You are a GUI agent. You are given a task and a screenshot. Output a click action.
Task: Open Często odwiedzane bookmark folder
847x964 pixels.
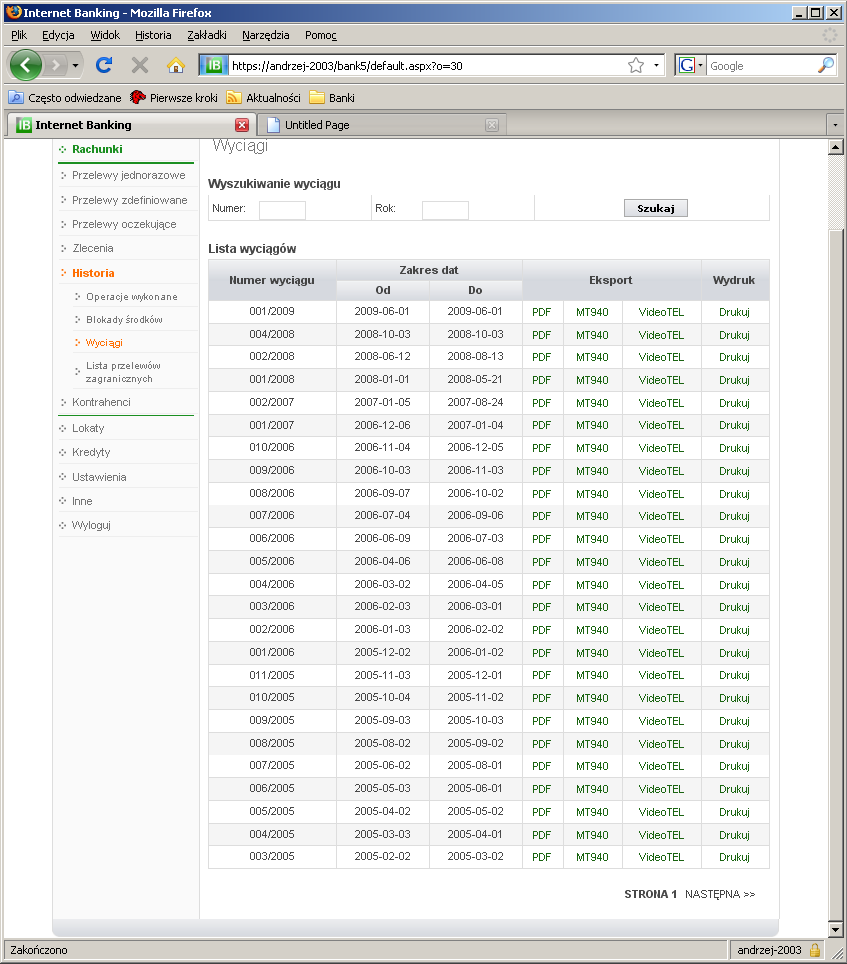[65, 98]
